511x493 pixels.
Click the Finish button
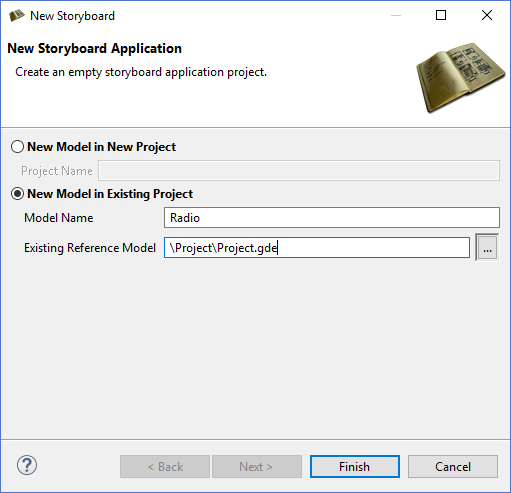click(x=355, y=467)
